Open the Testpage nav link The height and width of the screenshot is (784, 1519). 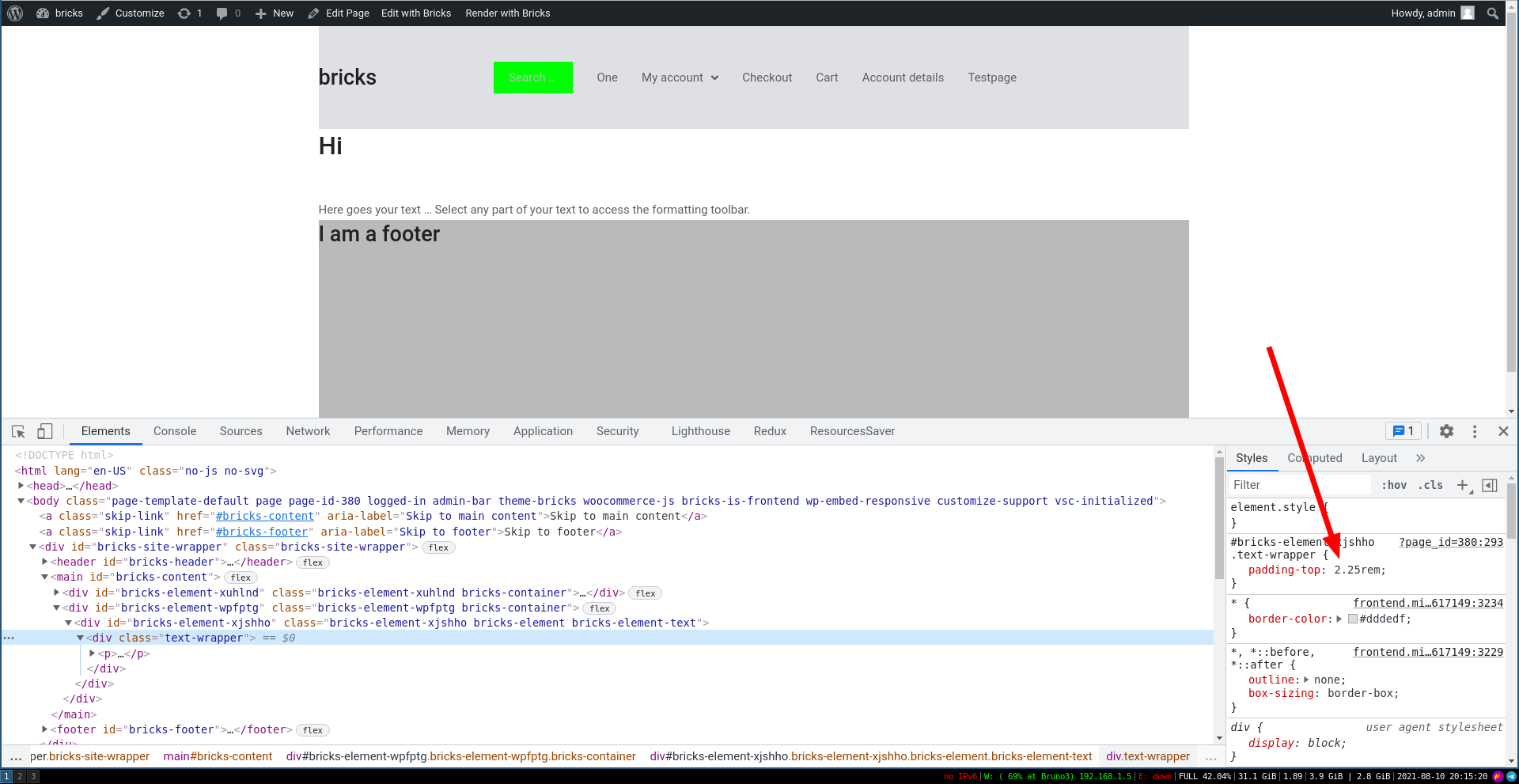pyautogui.click(x=992, y=78)
